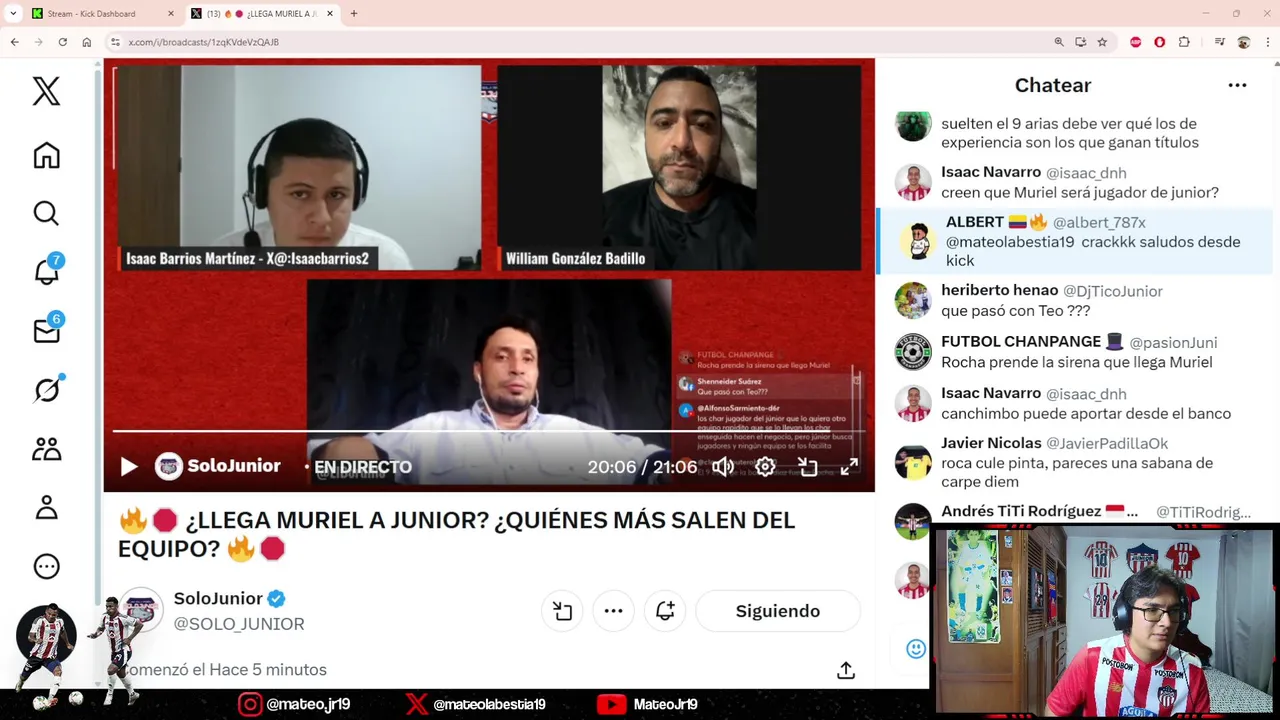Viewport: 1280px width, 720px height.
Task: Open emoji picker in chat
Action: coord(915,649)
